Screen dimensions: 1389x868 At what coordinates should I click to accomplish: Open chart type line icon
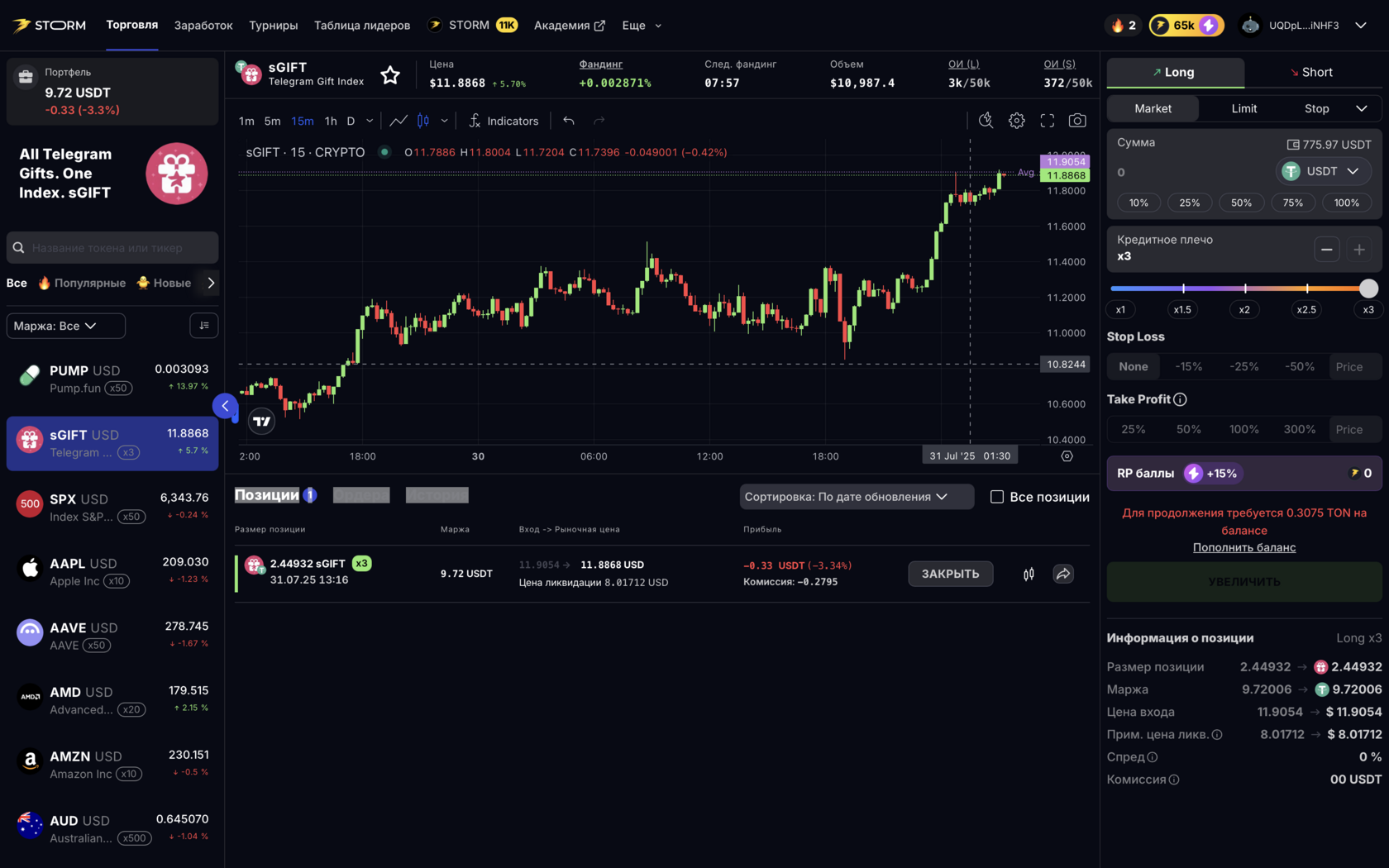(x=399, y=121)
